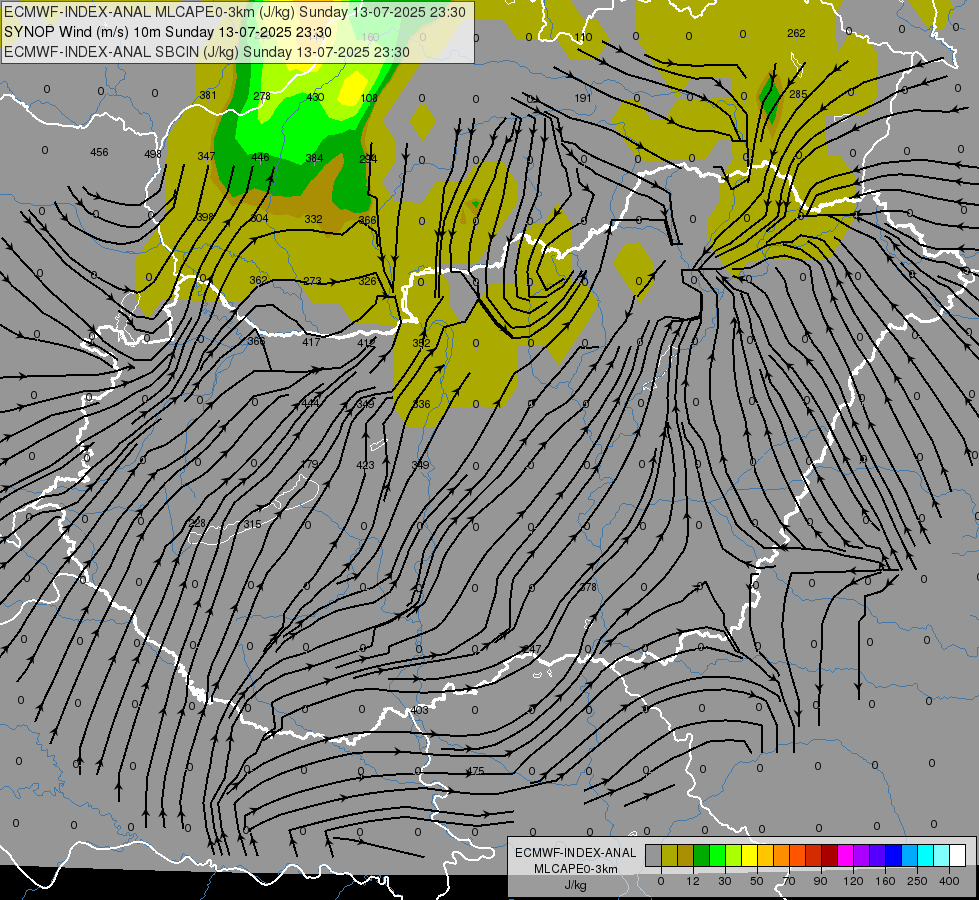Pick the sky blue legend swatch
The width and height of the screenshot is (979, 900).
tap(910, 856)
